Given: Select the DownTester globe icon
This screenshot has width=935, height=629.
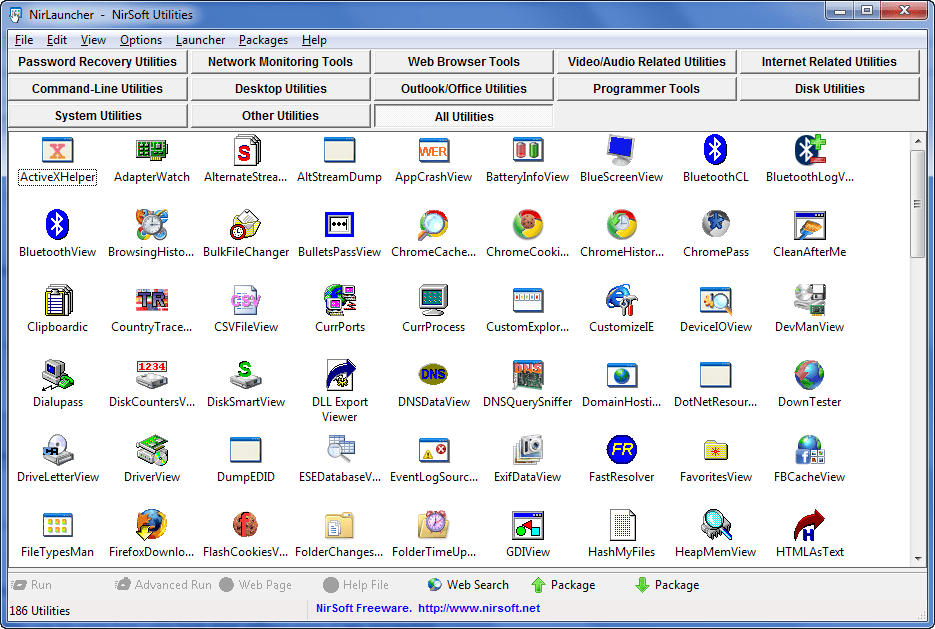Looking at the screenshot, I should [x=809, y=375].
